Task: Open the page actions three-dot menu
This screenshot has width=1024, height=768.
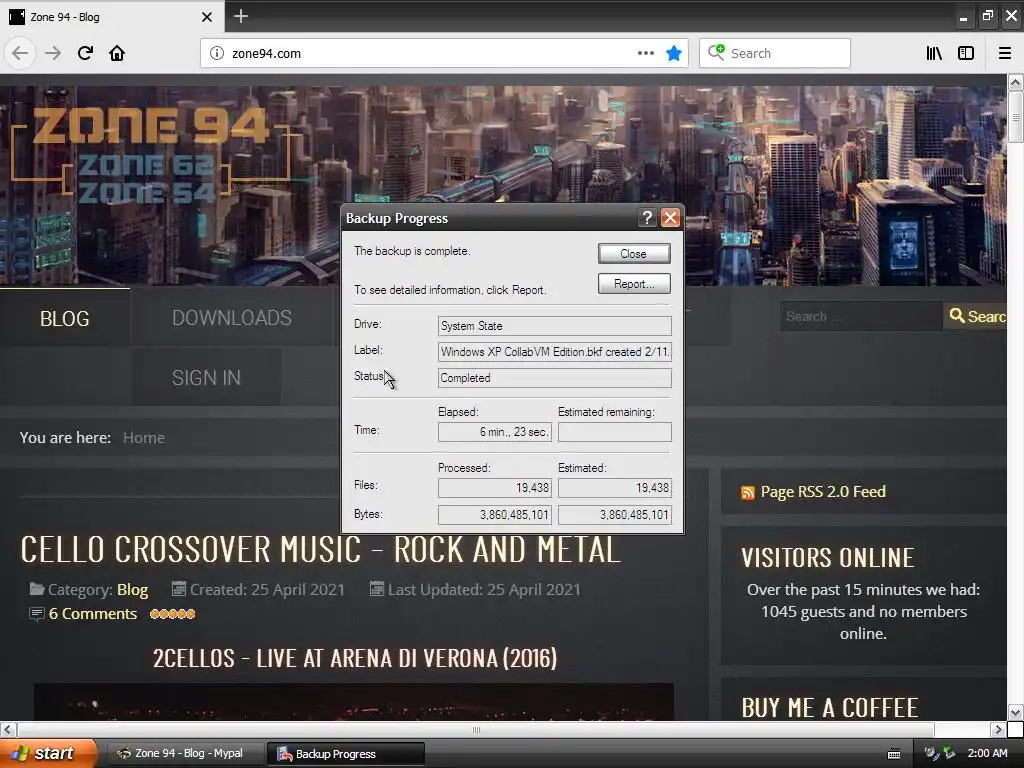Action: click(645, 54)
